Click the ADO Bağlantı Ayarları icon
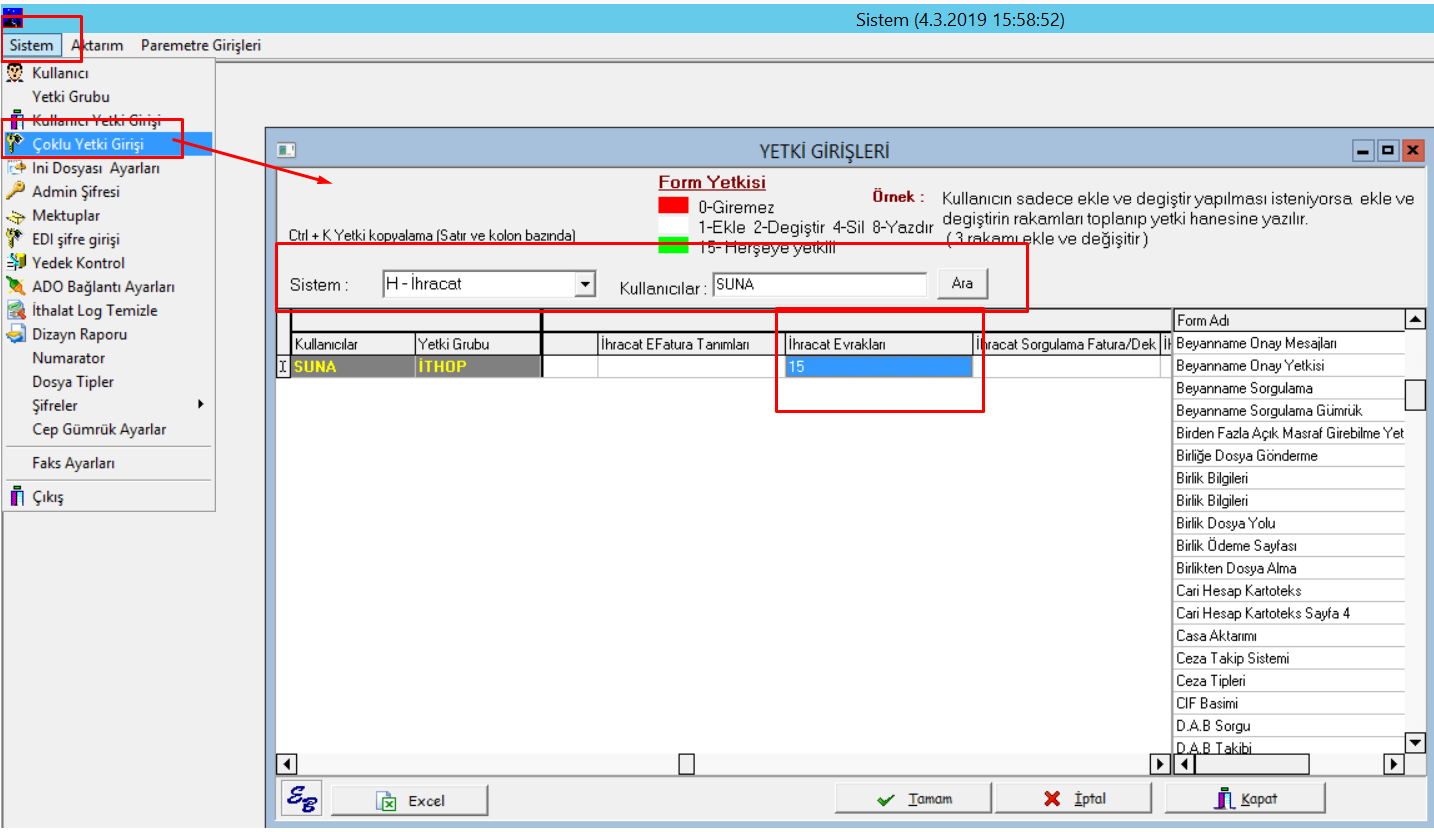Screen dimensions: 1434x832 pos(15,287)
